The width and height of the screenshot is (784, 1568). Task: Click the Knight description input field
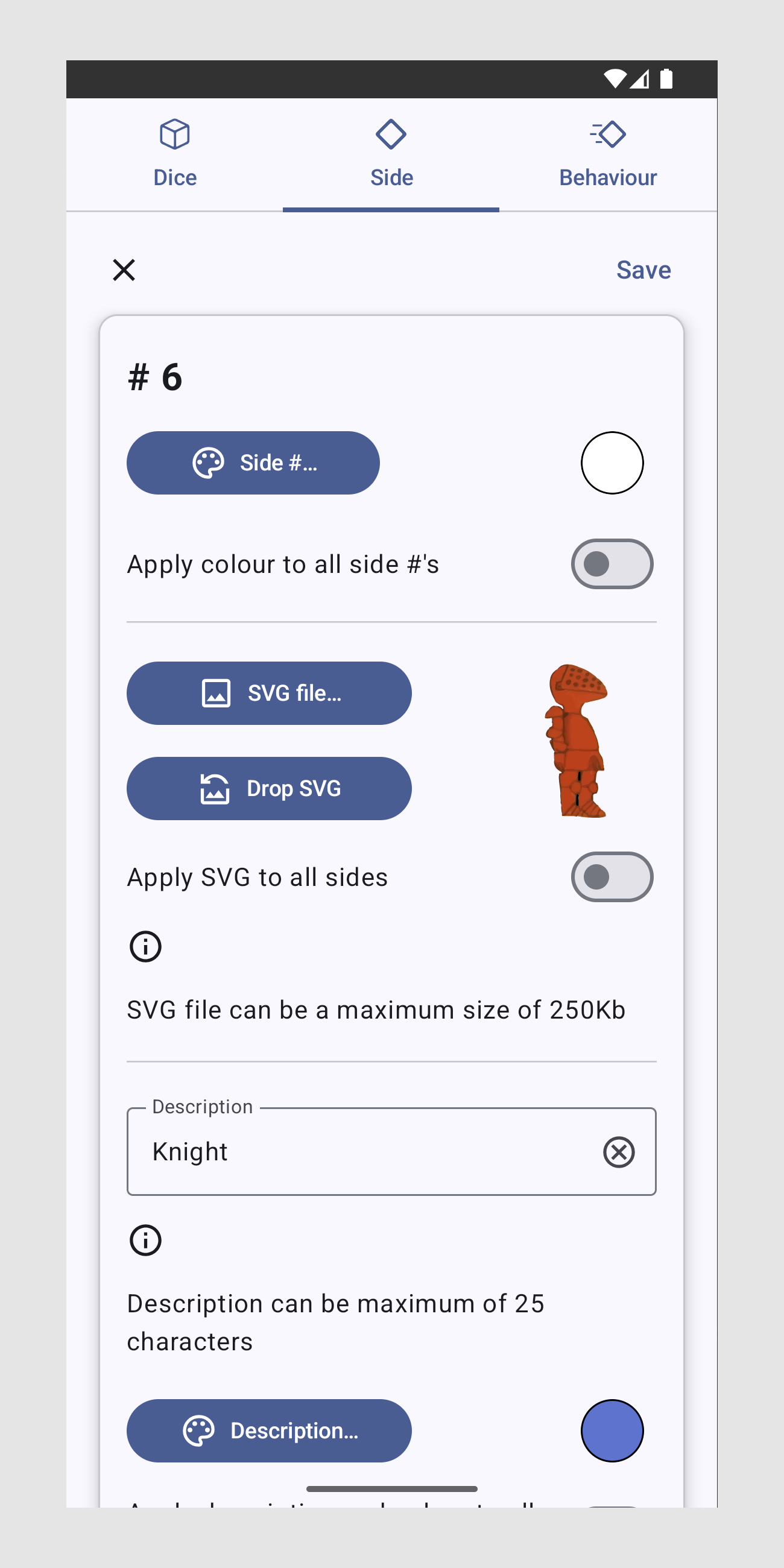click(x=365, y=1152)
